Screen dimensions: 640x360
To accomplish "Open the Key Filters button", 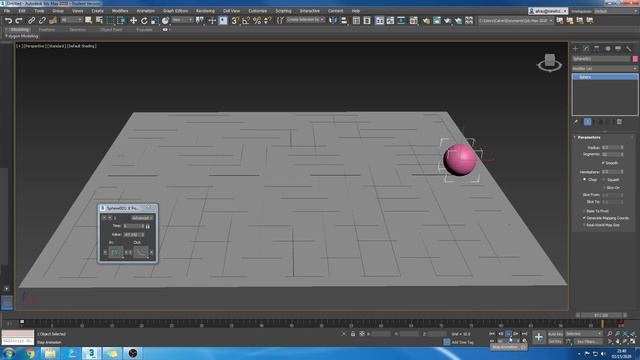I will pos(587,341).
